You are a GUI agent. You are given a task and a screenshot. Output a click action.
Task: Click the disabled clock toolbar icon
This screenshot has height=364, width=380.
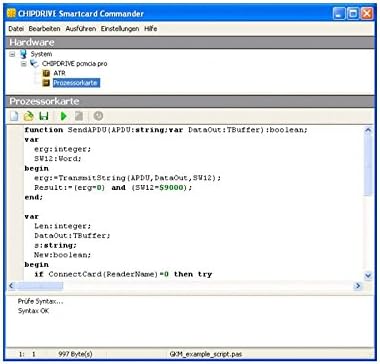(x=98, y=116)
